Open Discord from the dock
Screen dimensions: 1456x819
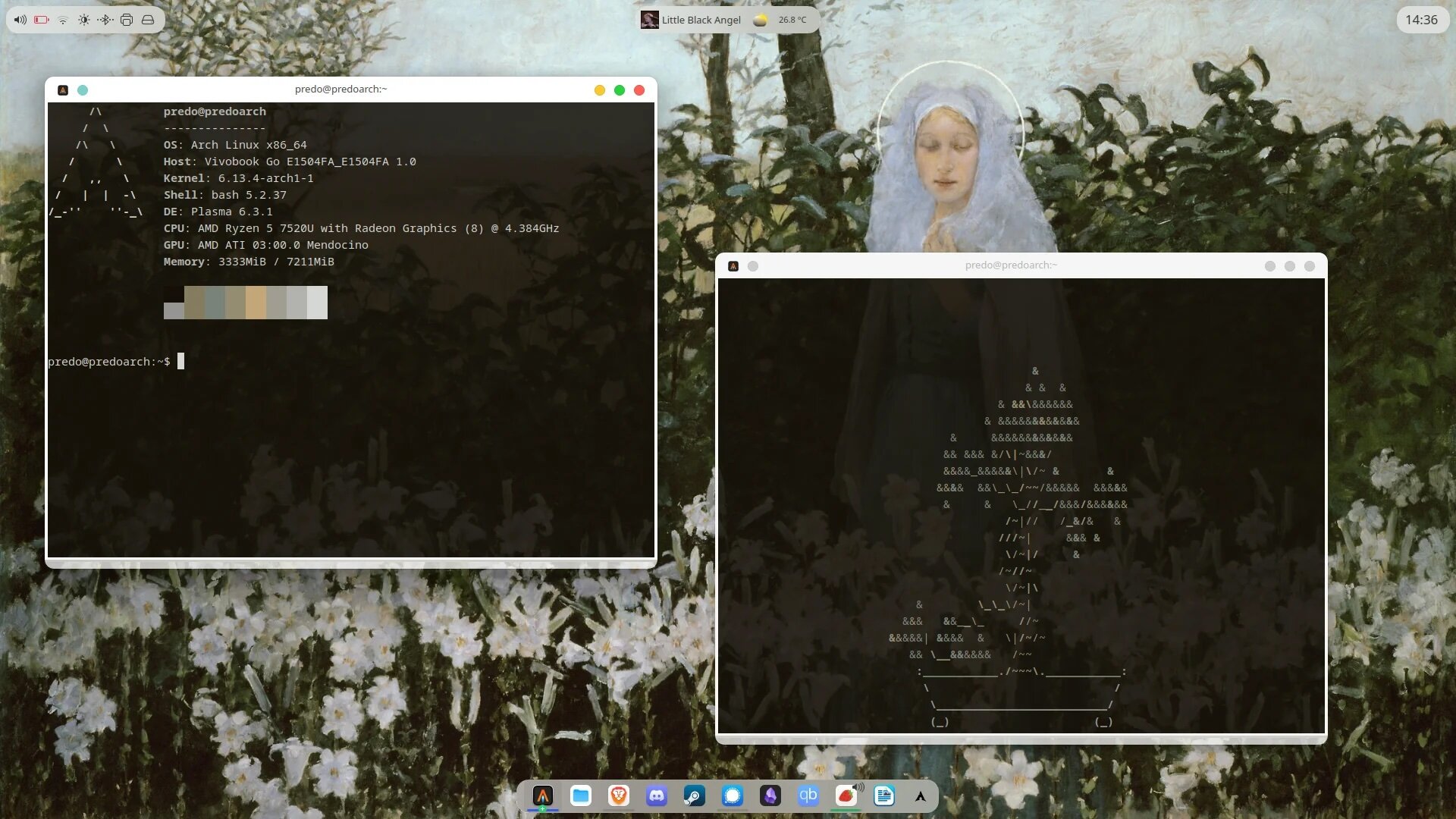[657, 795]
